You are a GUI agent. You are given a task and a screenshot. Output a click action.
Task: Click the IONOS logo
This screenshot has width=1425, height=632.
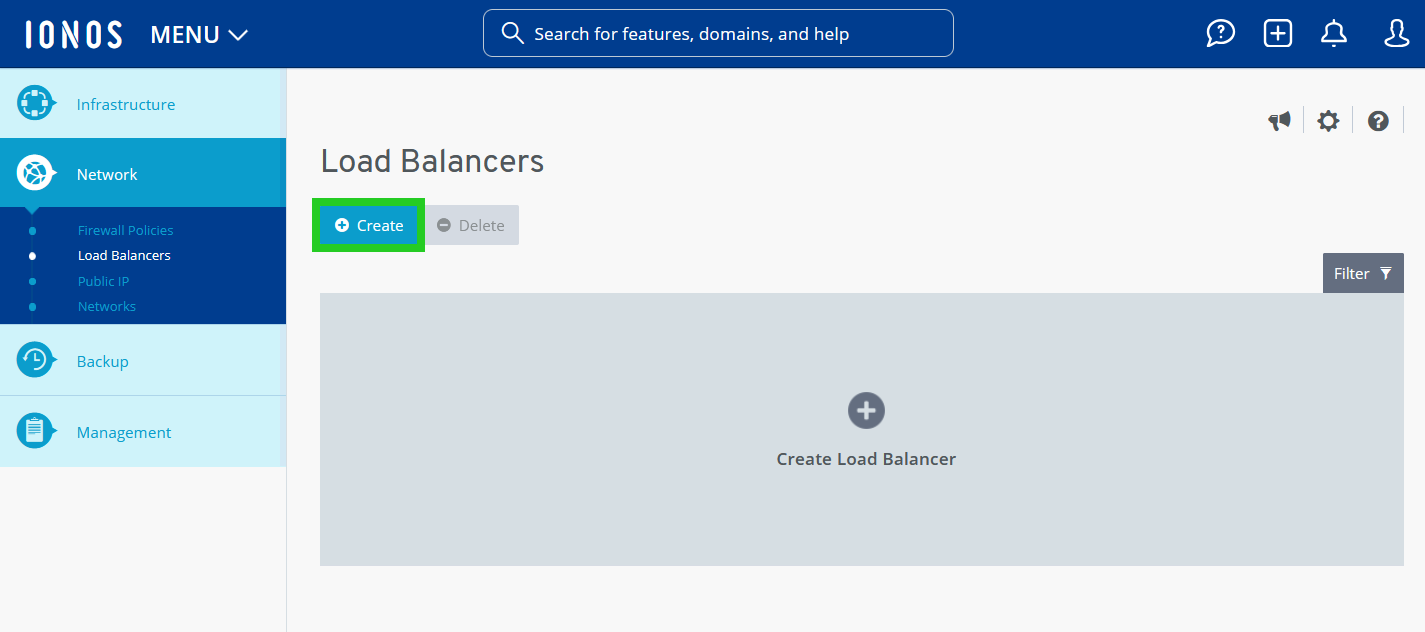[x=72, y=33]
